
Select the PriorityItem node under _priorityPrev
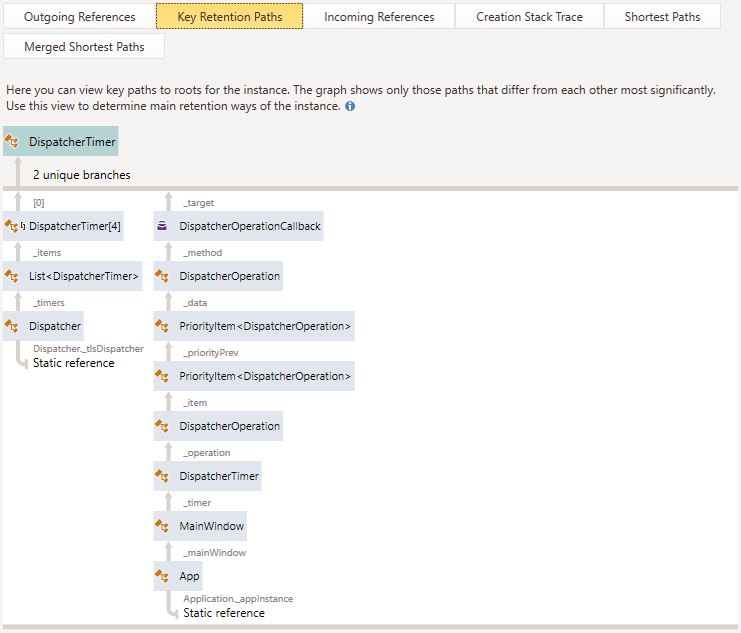[265, 376]
